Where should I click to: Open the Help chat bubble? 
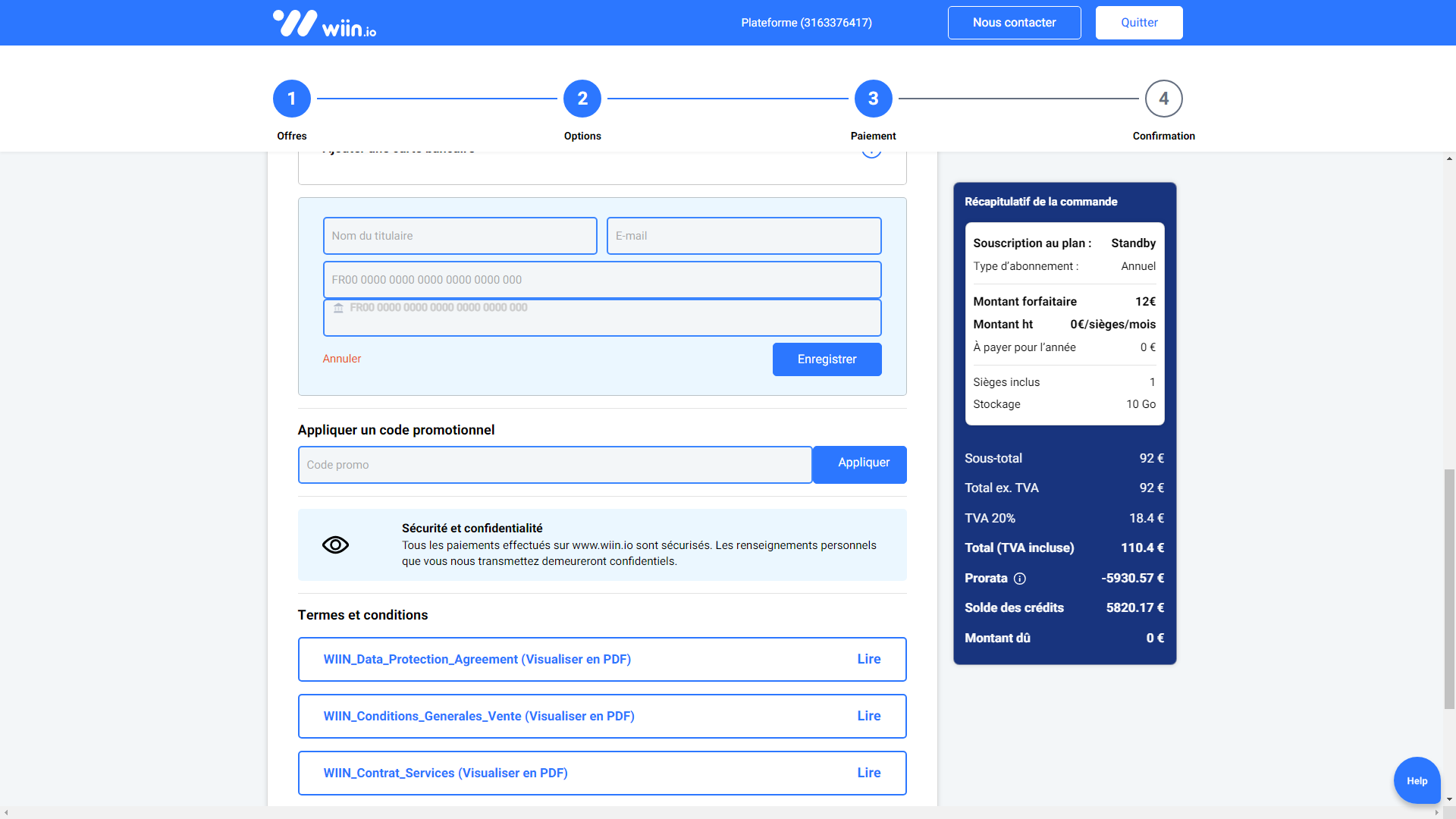pyautogui.click(x=1417, y=780)
